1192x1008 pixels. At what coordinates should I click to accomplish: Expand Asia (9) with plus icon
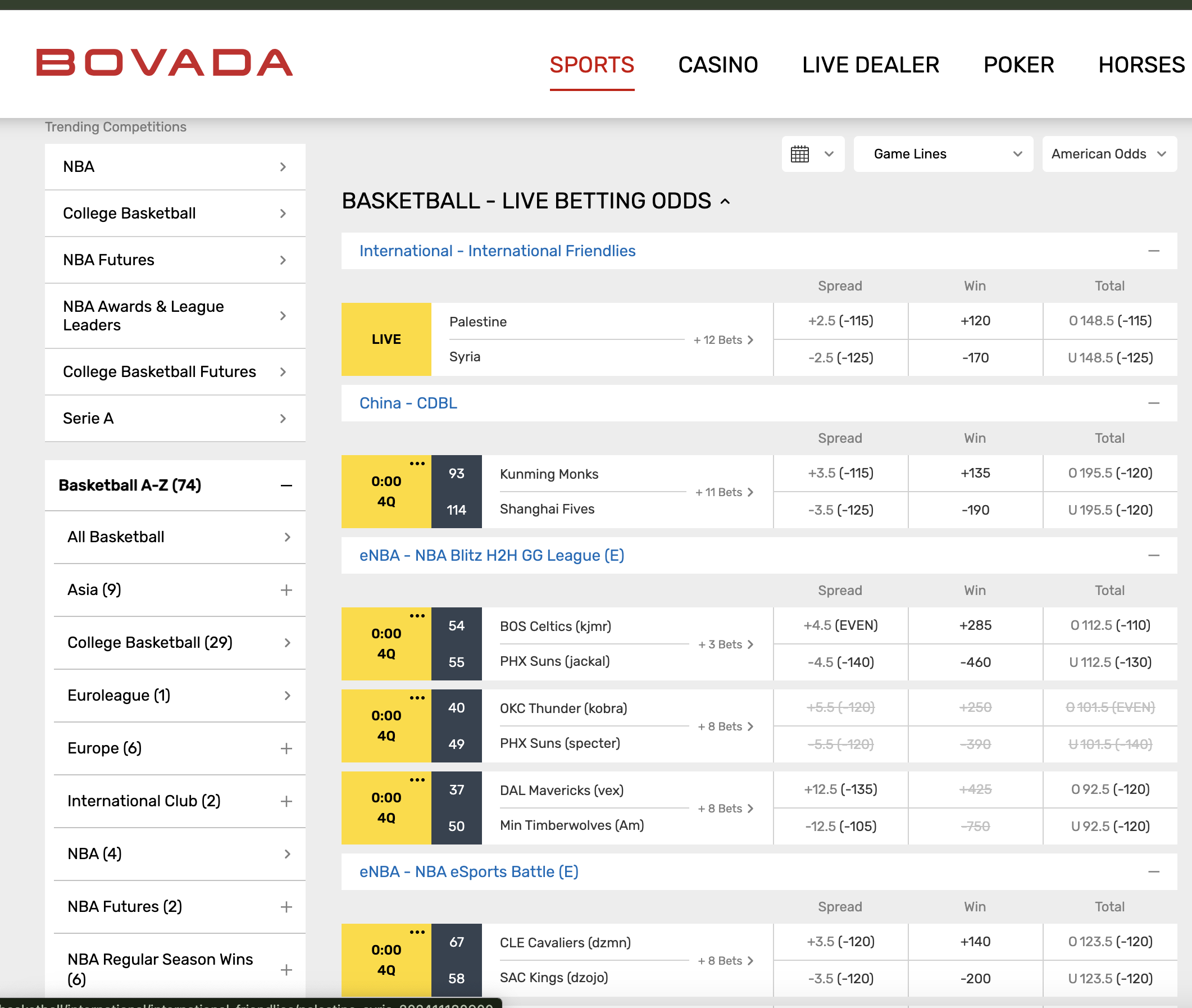[286, 590]
